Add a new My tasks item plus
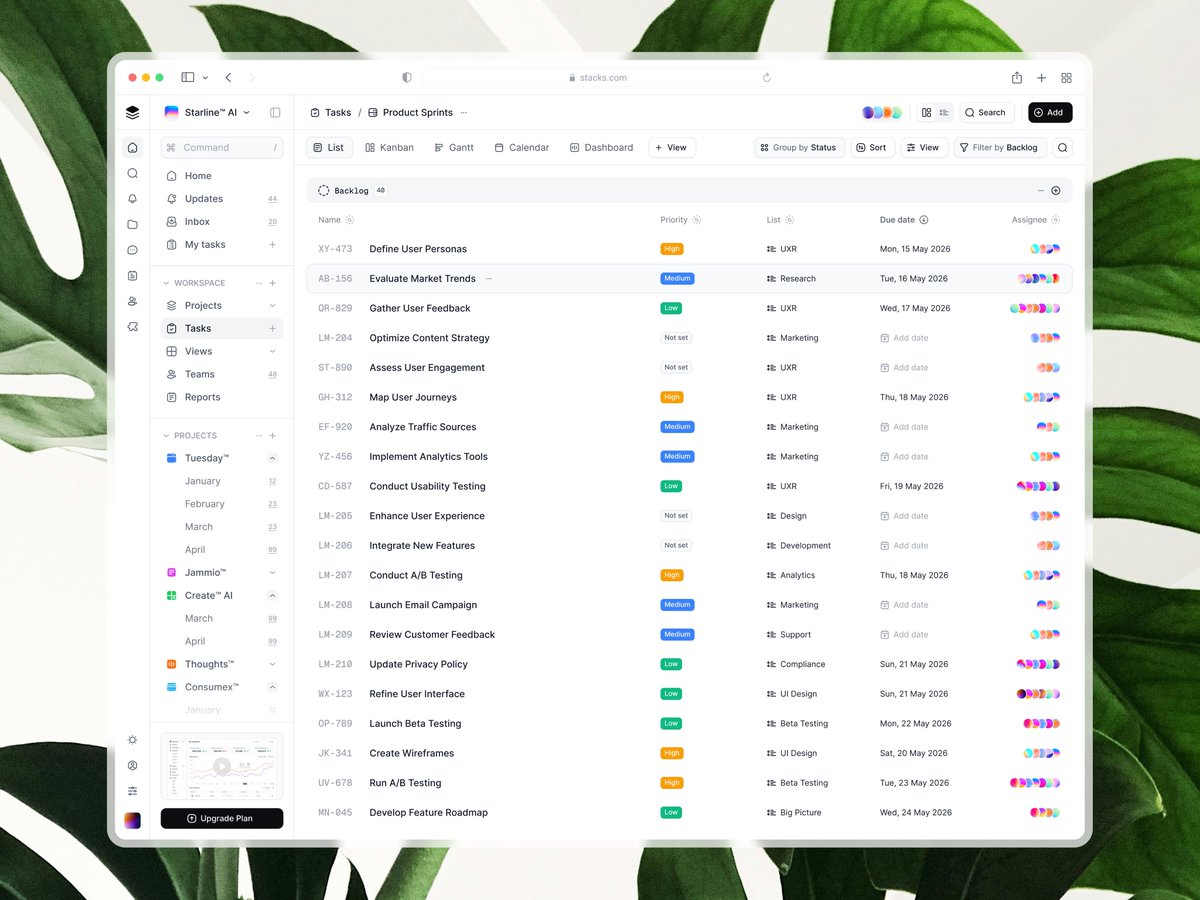 pyautogui.click(x=272, y=245)
